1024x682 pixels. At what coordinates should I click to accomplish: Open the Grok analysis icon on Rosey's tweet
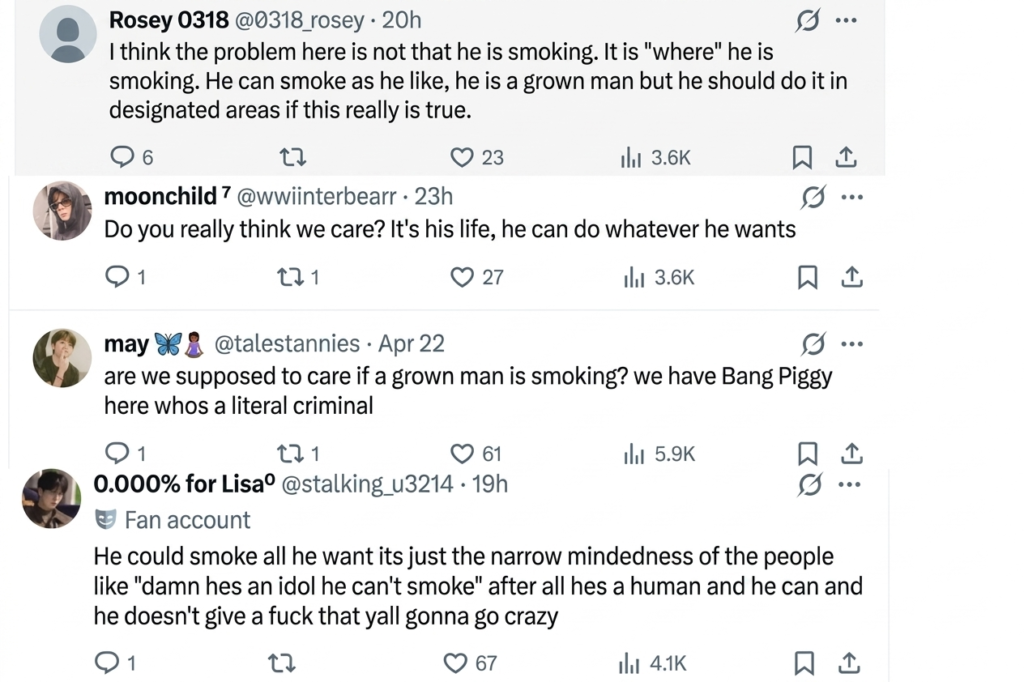coord(808,19)
